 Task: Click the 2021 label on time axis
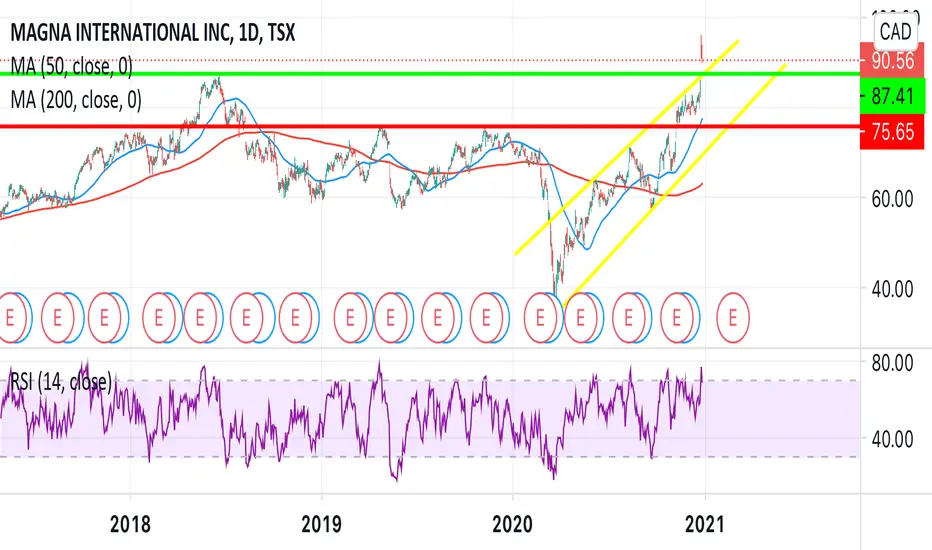click(704, 524)
